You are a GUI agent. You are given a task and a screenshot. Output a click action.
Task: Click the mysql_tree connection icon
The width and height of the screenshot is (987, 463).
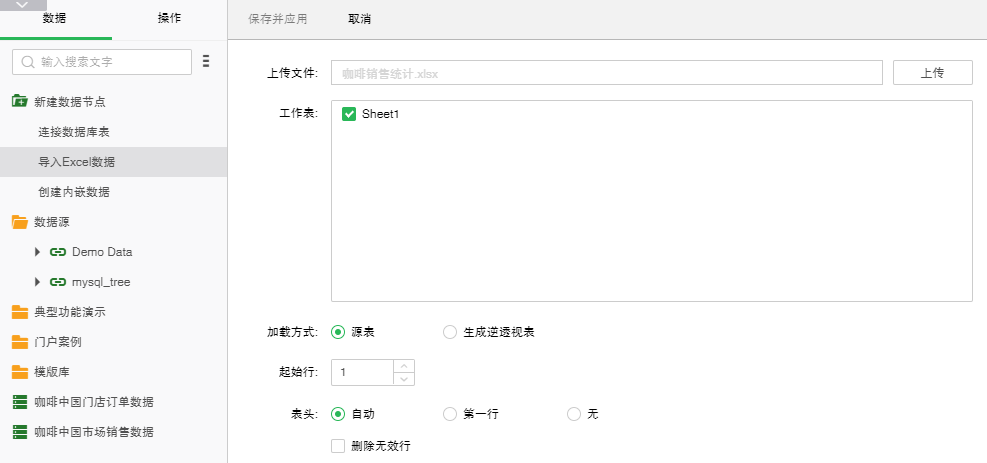(x=58, y=282)
